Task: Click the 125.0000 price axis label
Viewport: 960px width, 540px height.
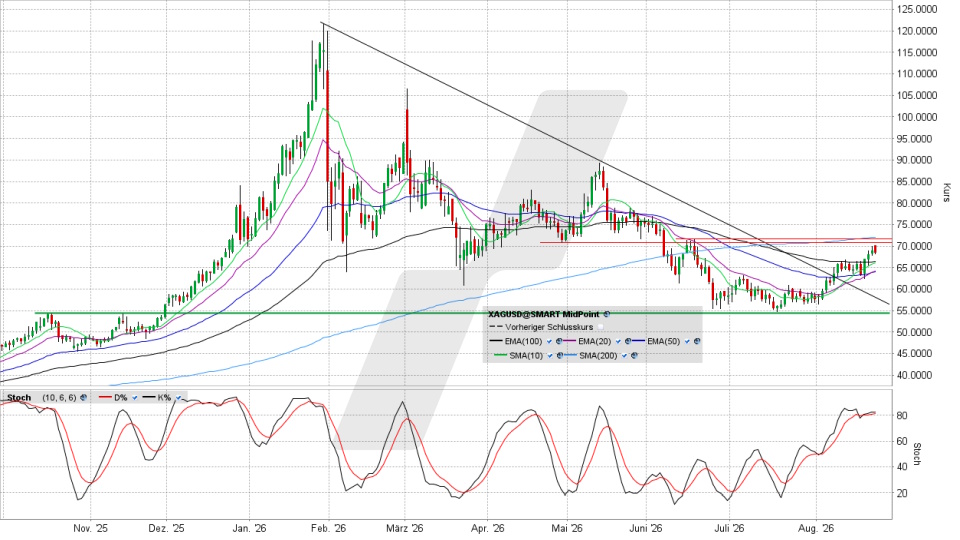Action: point(919,9)
